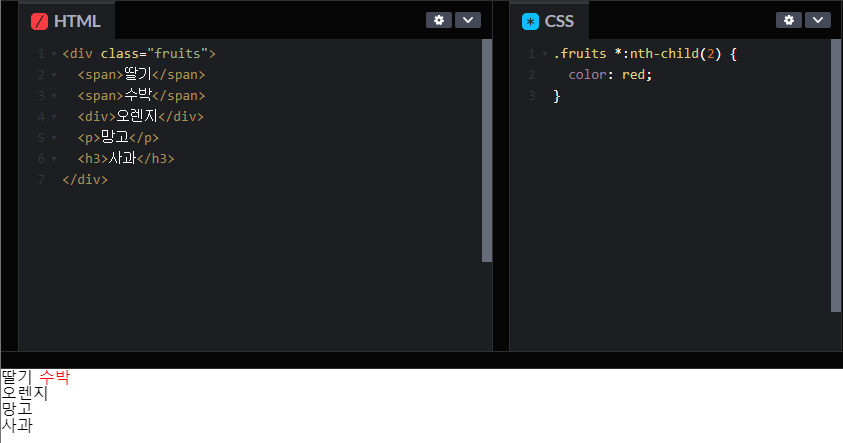Viewport: 843px width, 443px height.
Task: Collapse HTML line 2 fold arrow
Action: pos(54,75)
